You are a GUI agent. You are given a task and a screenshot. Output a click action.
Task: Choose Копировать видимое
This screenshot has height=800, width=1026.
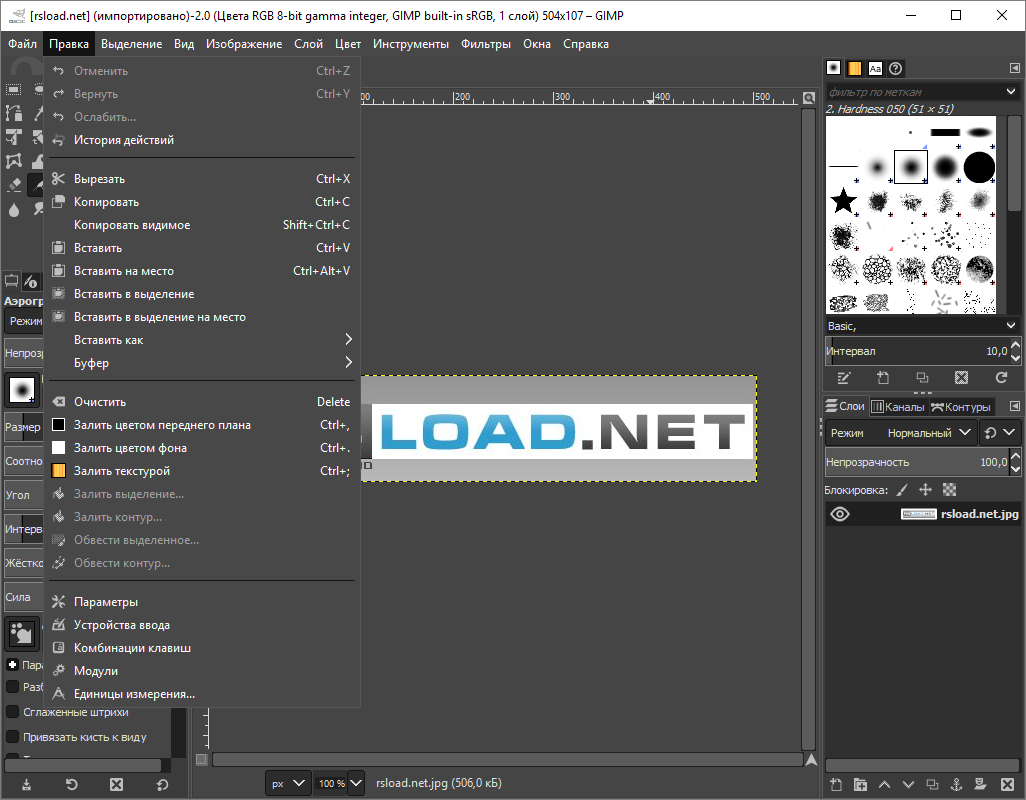coord(203,224)
